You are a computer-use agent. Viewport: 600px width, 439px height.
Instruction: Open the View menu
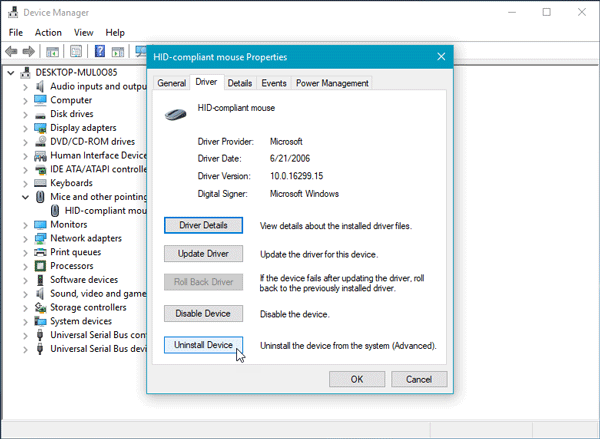click(x=83, y=33)
